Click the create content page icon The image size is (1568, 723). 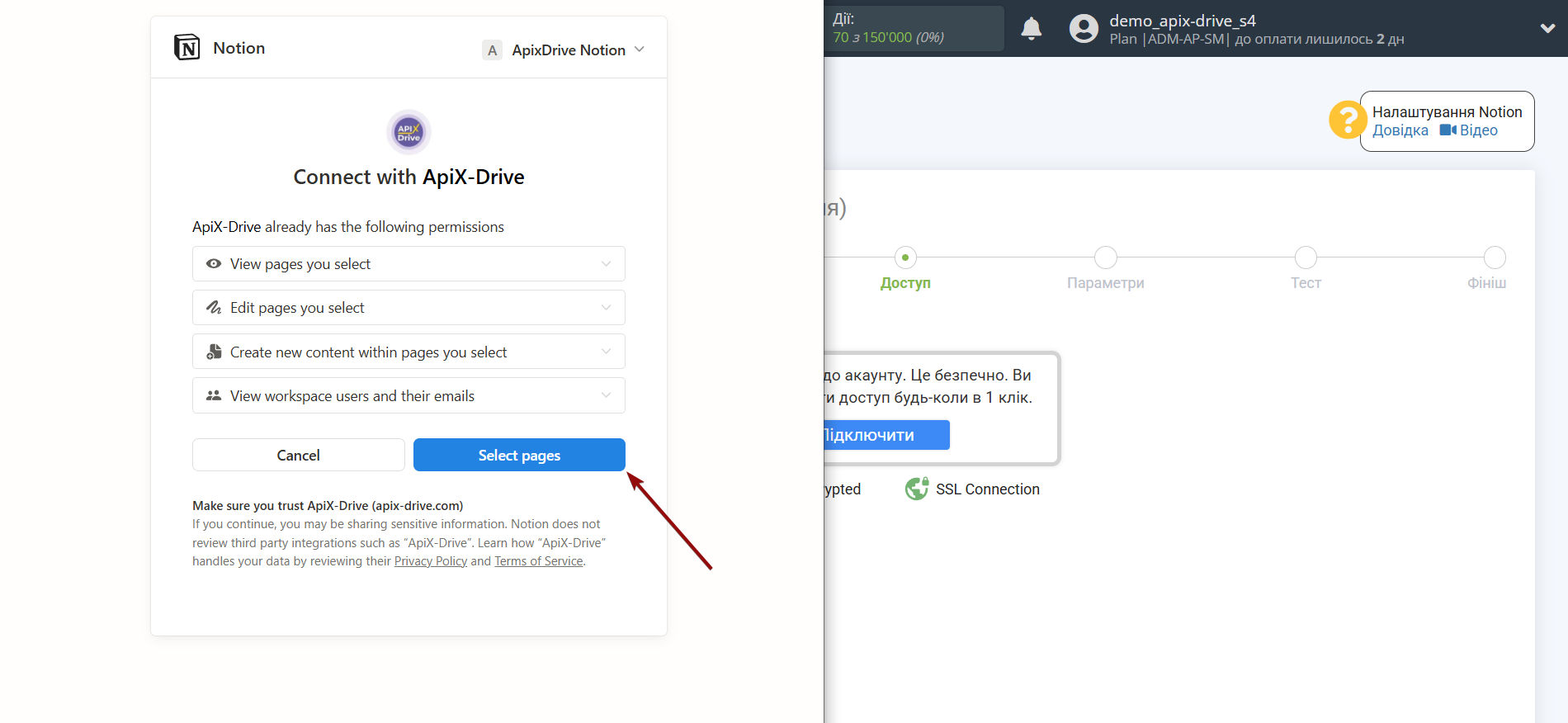click(x=214, y=352)
